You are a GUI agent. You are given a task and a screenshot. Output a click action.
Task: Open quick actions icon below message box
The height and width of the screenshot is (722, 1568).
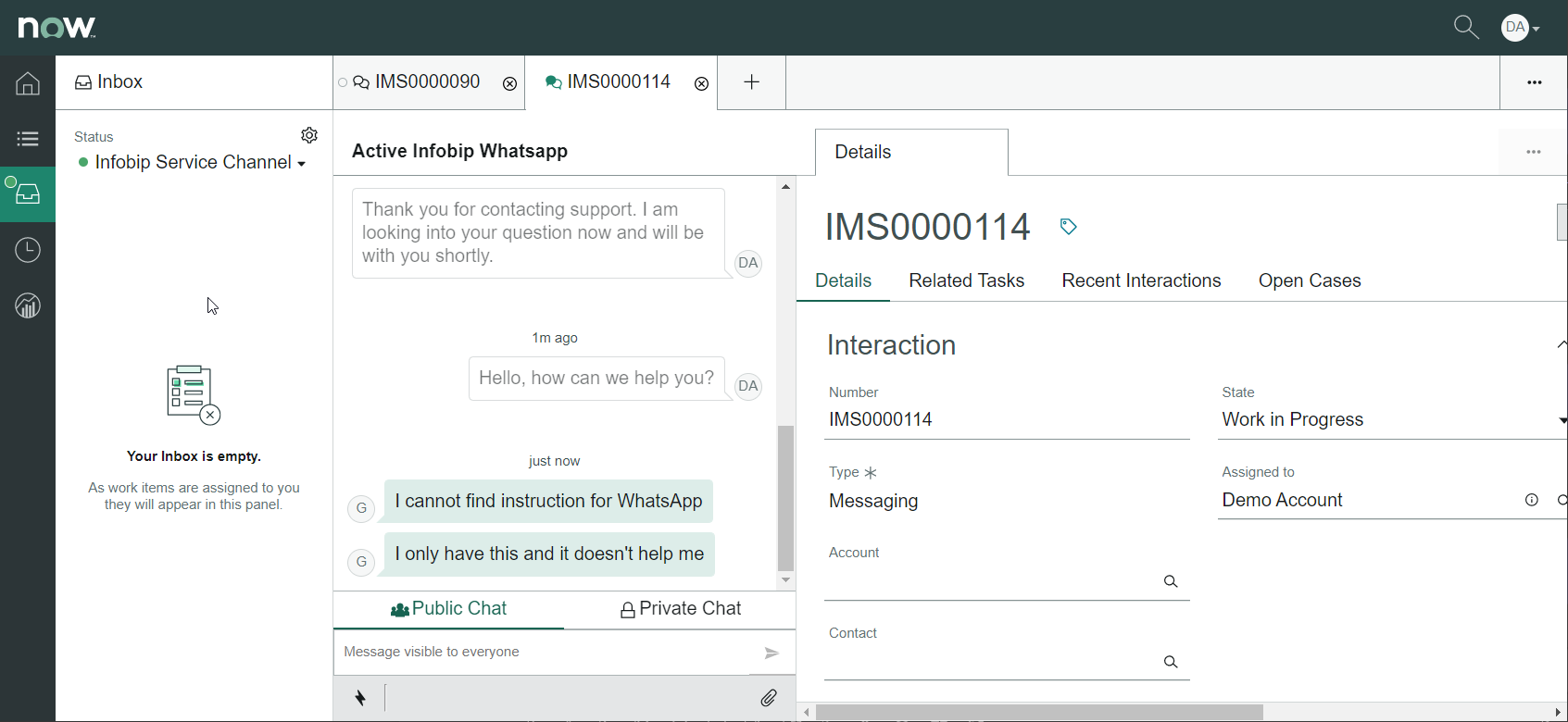click(360, 698)
